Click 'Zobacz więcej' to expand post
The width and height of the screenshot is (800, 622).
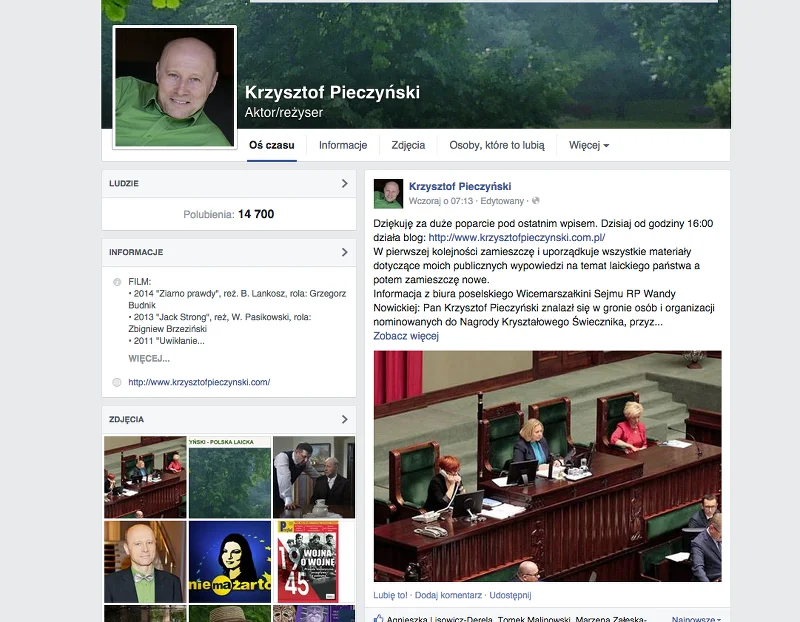(406, 336)
